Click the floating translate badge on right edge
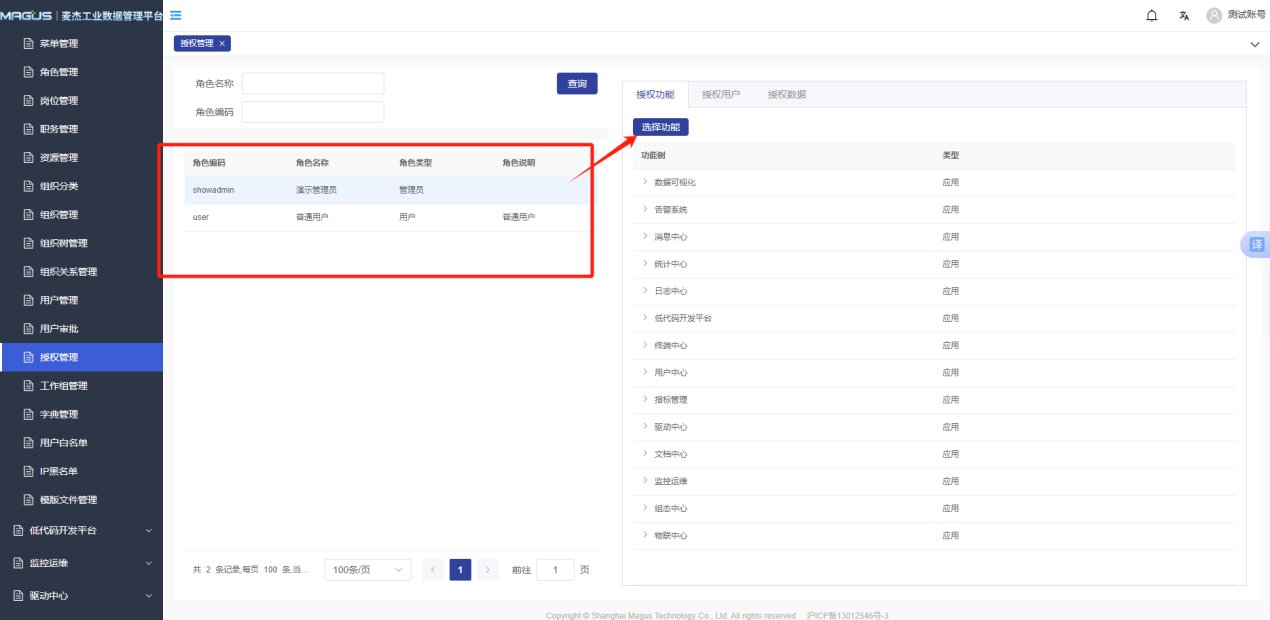Image resolution: width=1270 pixels, height=620 pixels. (x=1256, y=245)
